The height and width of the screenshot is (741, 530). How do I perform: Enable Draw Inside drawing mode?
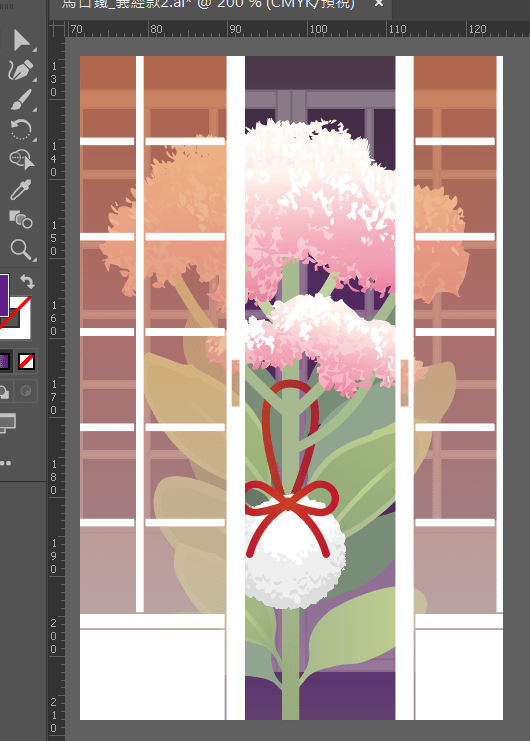[26, 392]
